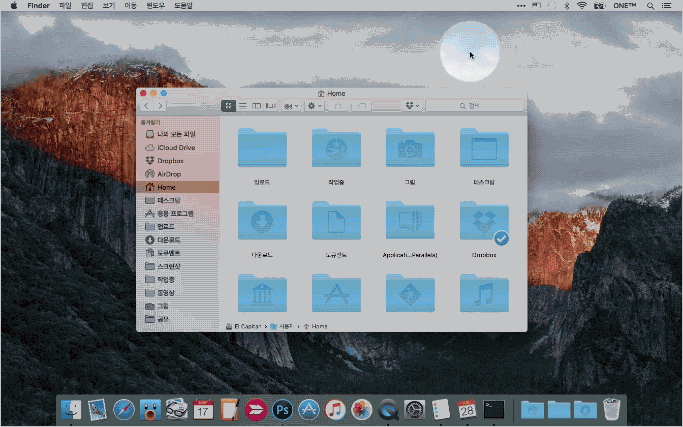Screen dimensions: 683x427
Task: Open the item arrangement dropdown in toolbar
Action: [291, 106]
